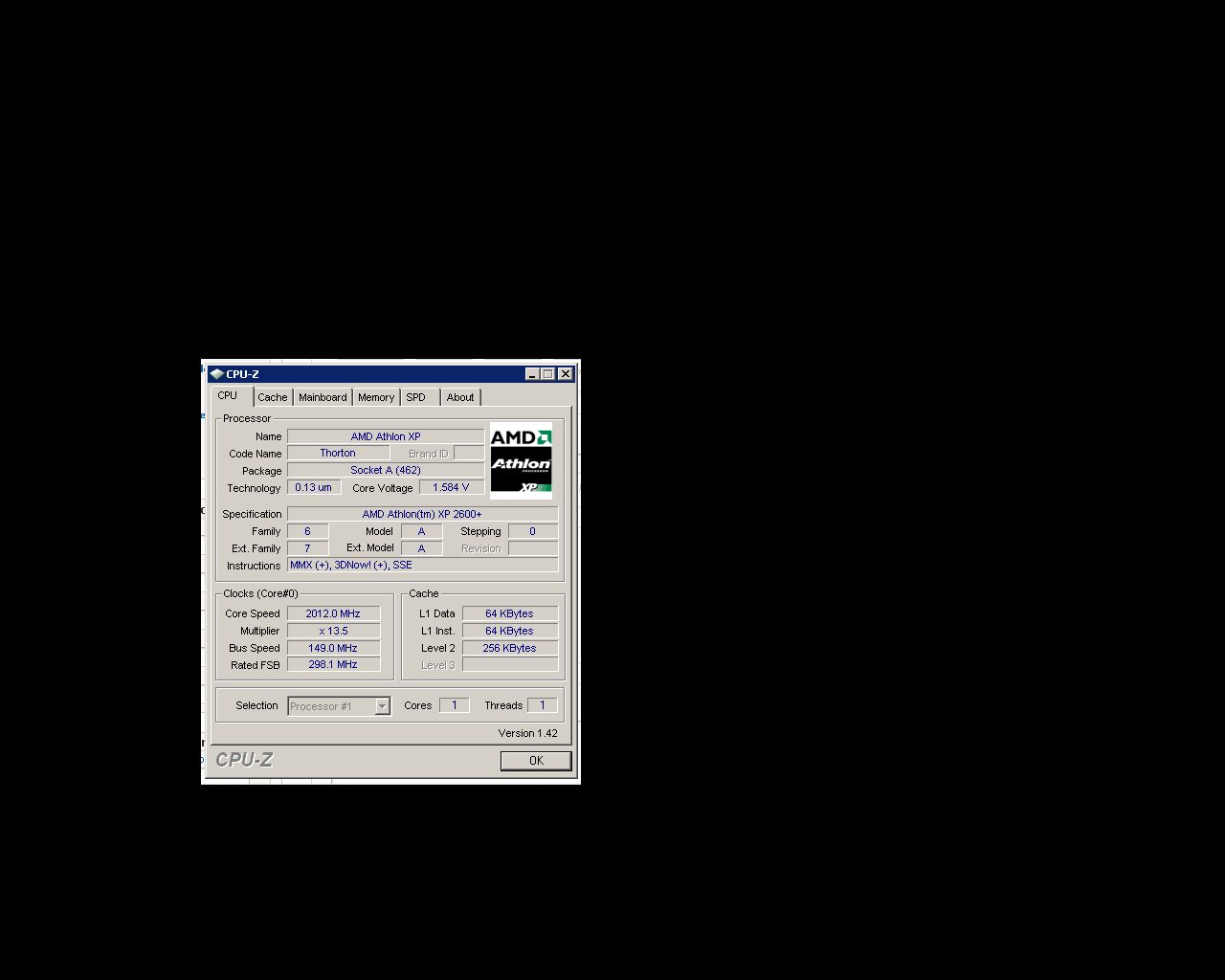
Task: Click the Ext. Family value 7
Action: click(307, 548)
